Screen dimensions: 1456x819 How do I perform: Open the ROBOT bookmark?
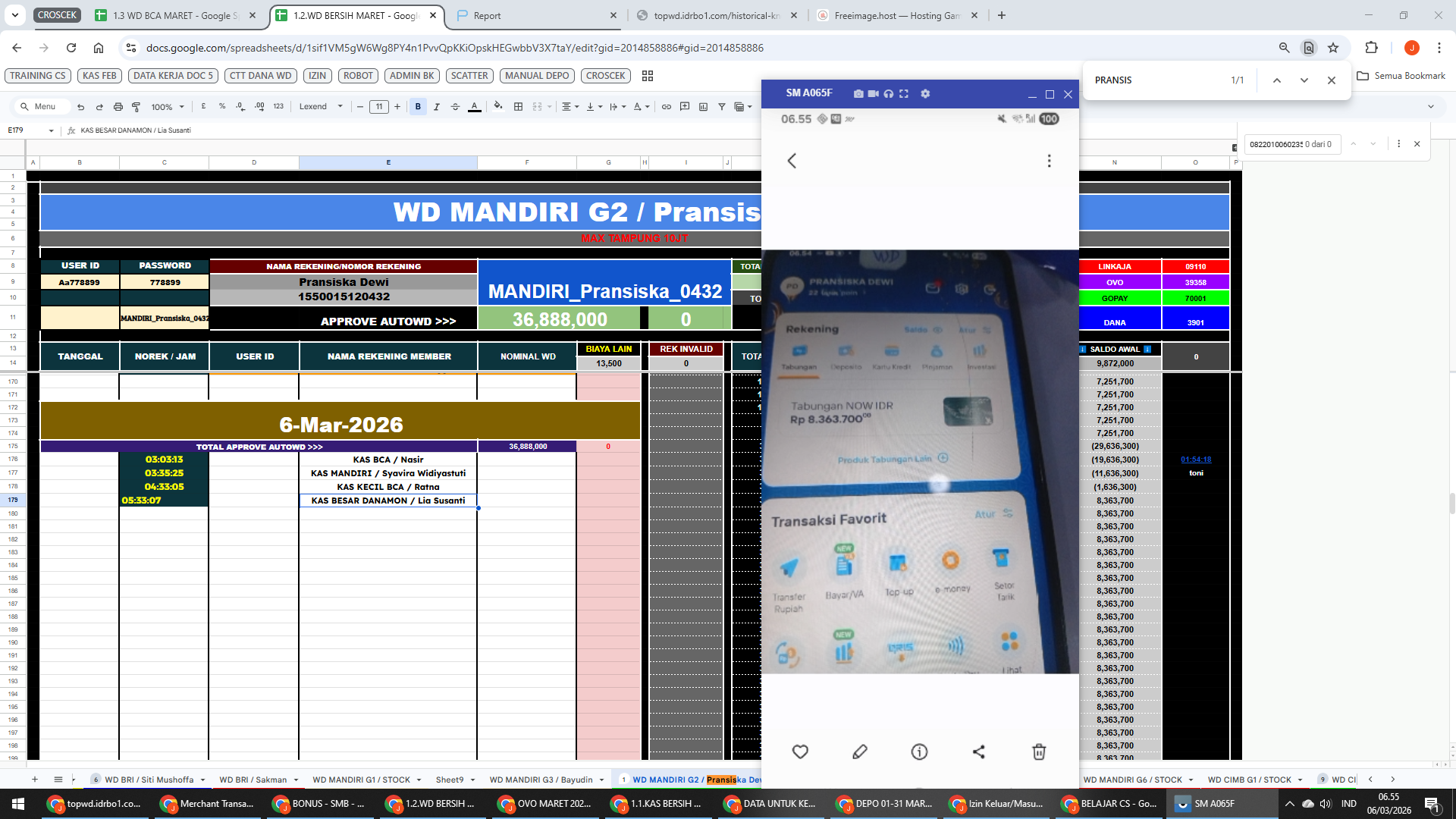(x=358, y=76)
